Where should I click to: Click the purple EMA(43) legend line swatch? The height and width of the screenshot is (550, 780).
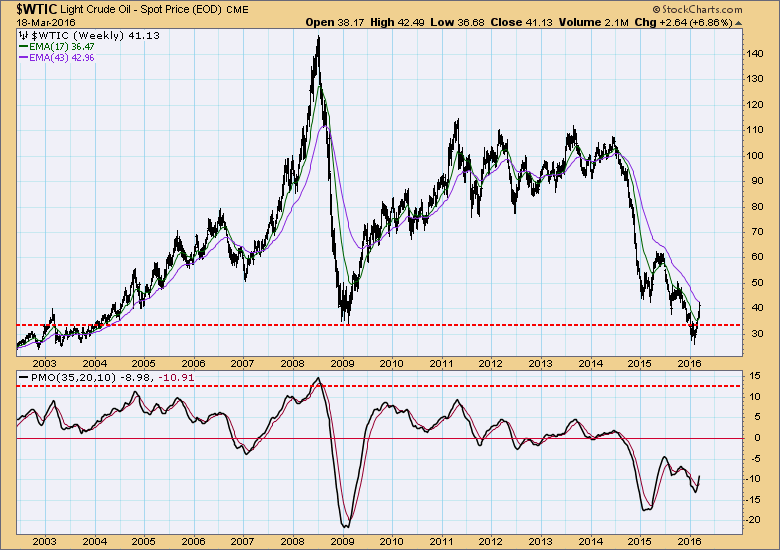coord(24,58)
